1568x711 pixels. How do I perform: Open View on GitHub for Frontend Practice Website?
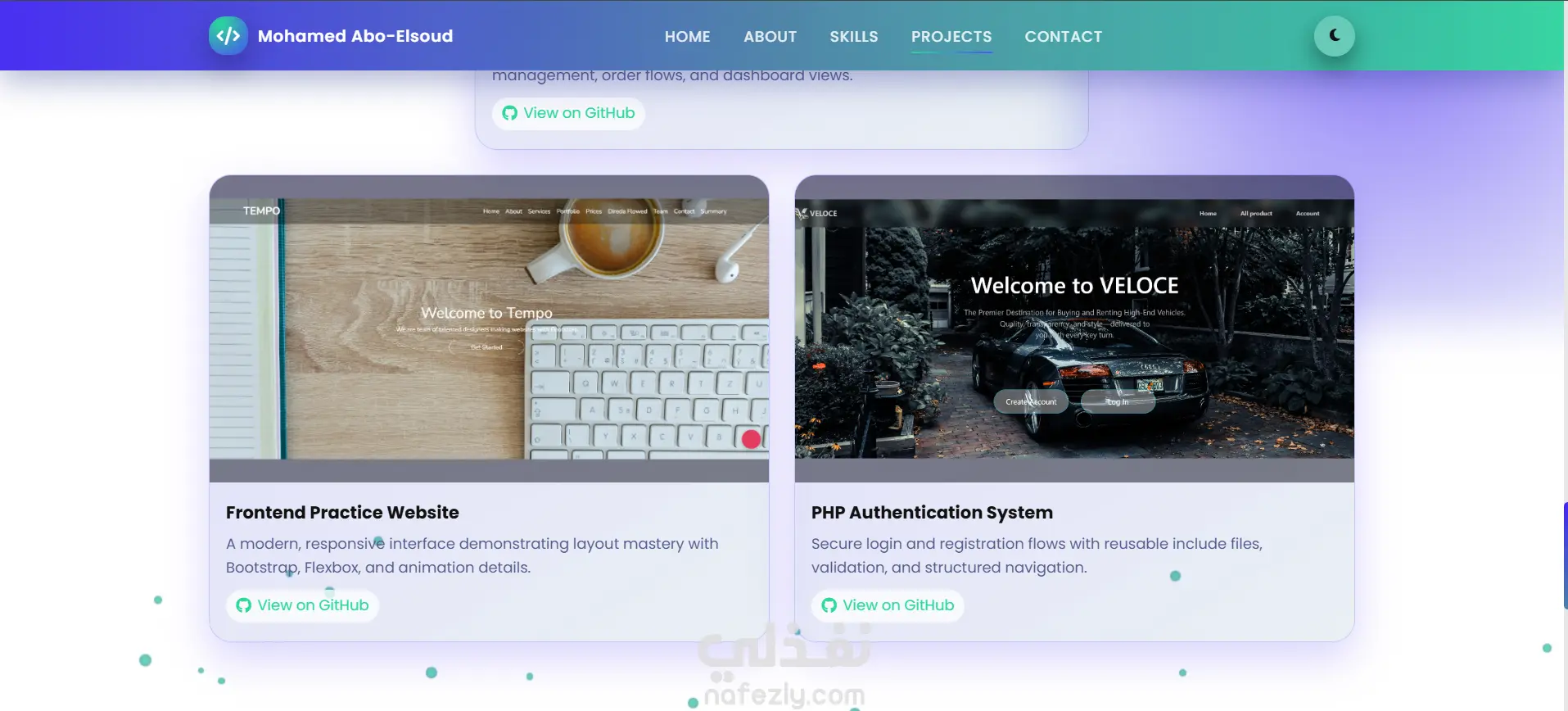302,605
